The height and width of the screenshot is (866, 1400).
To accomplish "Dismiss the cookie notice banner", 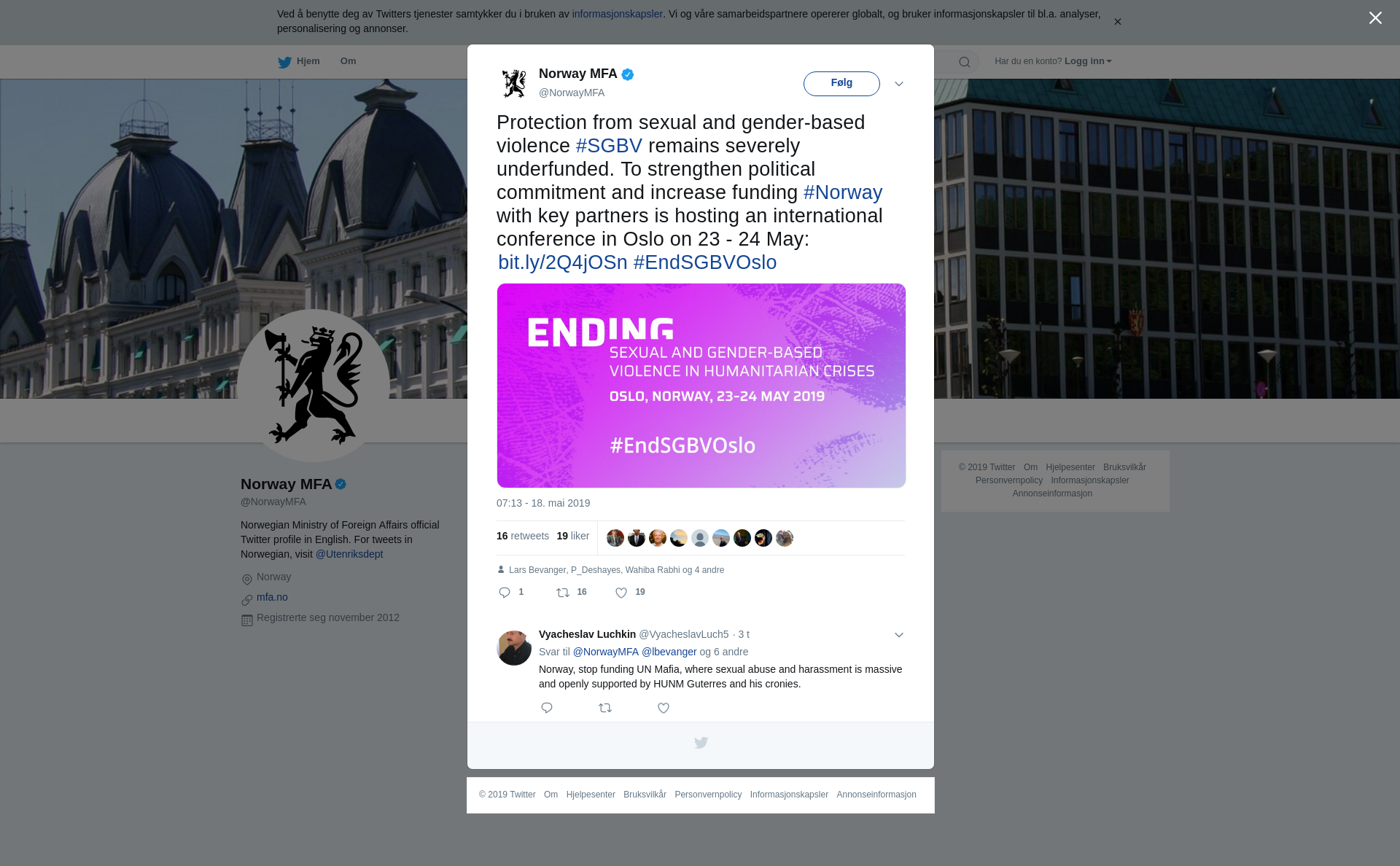I will (x=1117, y=22).
